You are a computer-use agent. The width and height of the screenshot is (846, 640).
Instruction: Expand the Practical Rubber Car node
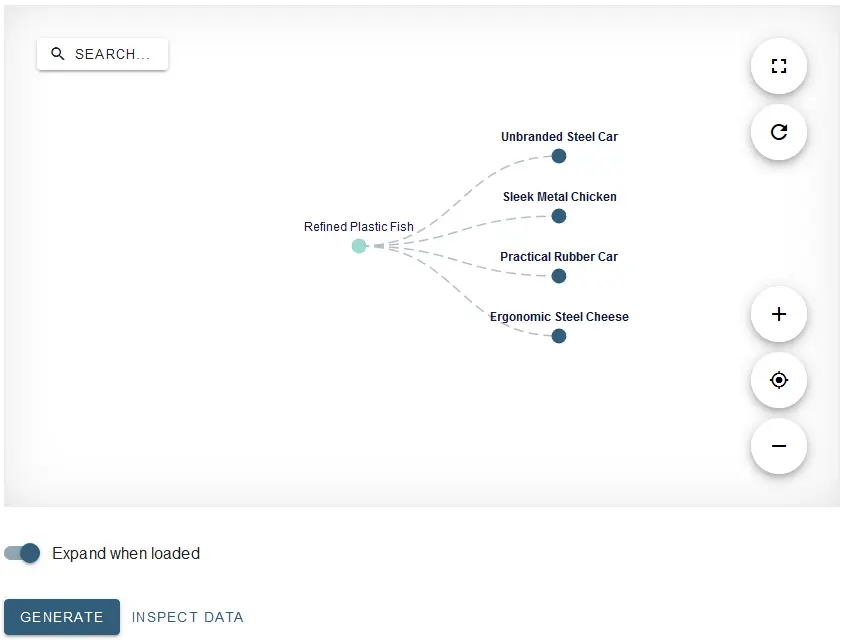tap(559, 276)
